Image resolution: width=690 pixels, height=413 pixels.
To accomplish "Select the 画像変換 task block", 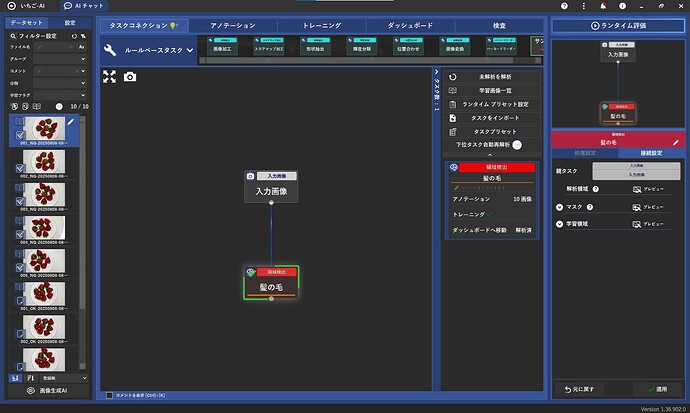I will point(455,46).
